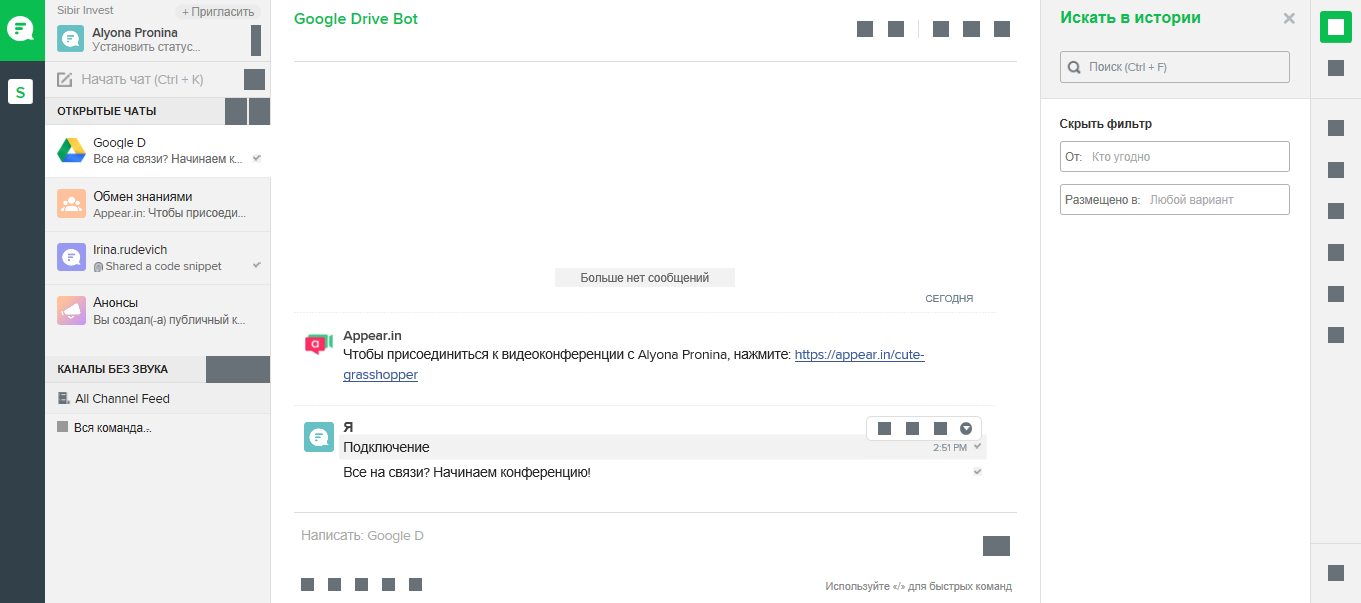This screenshot has height=603, width=1361.
Task: Click the Анонсы megaphone channel icon
Action: pyautogui.click(x=70, y=310)
